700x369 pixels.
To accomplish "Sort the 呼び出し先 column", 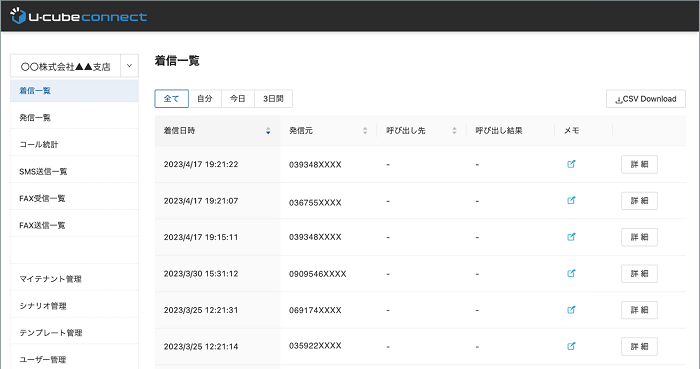I will (454, 131).
